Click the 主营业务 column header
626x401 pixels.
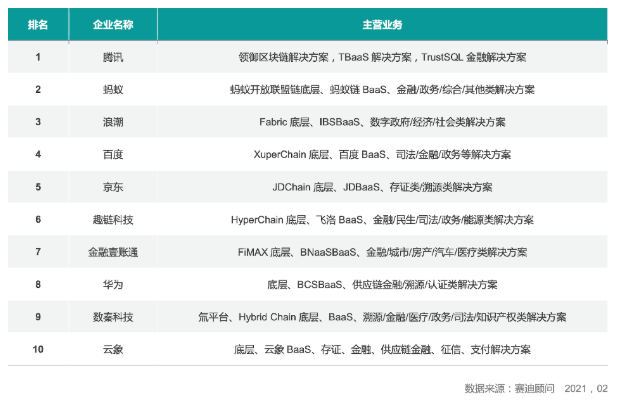pyautogui.click(x=382, y=25)
